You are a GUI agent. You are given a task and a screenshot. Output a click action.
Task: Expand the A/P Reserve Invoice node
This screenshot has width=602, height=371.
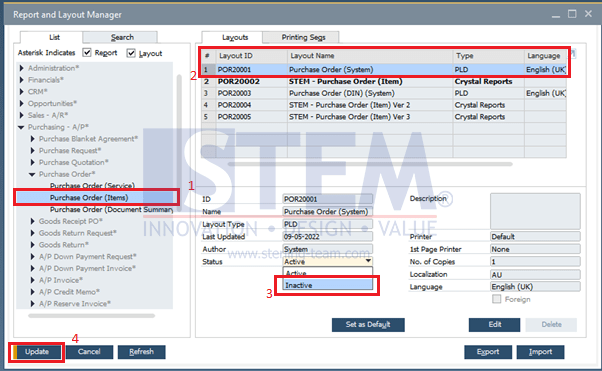pos(33,304)
